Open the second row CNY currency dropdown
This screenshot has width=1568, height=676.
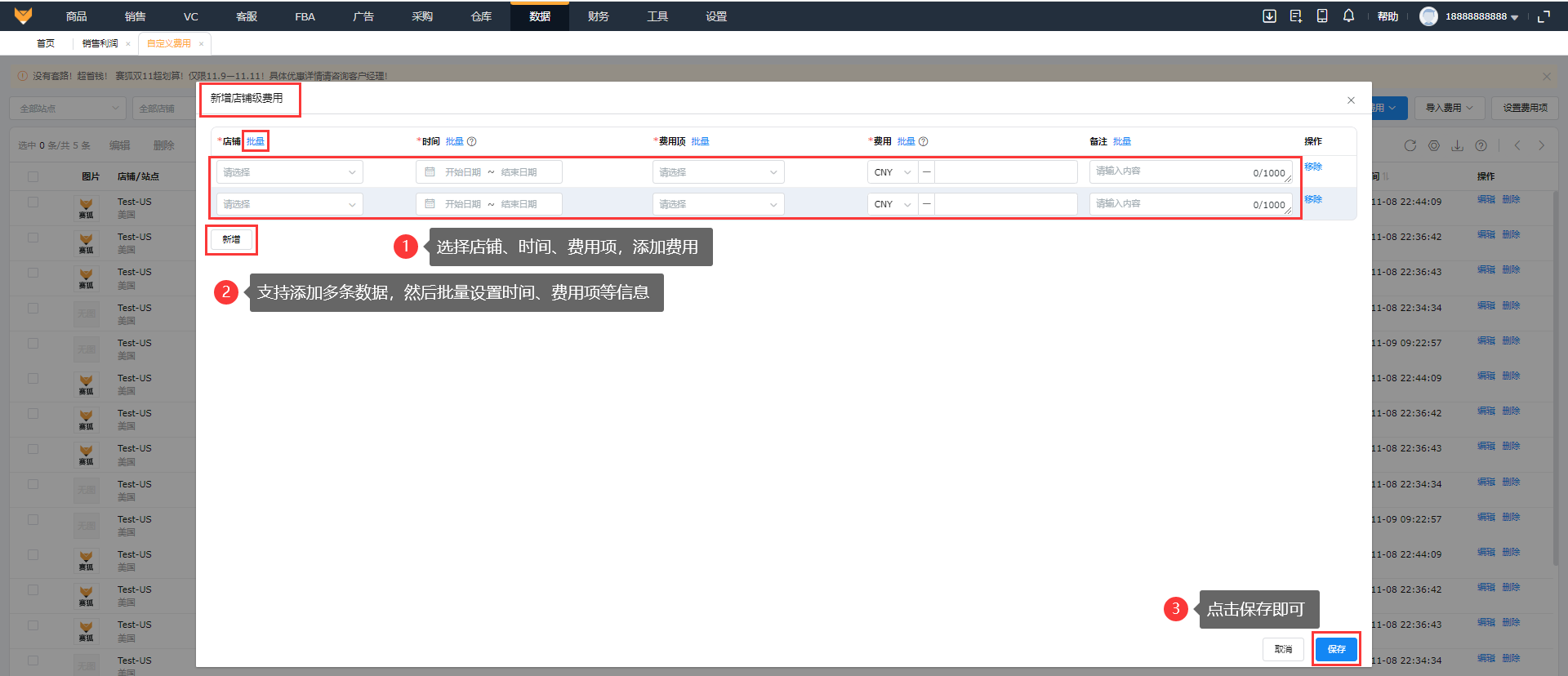(893, 204)
